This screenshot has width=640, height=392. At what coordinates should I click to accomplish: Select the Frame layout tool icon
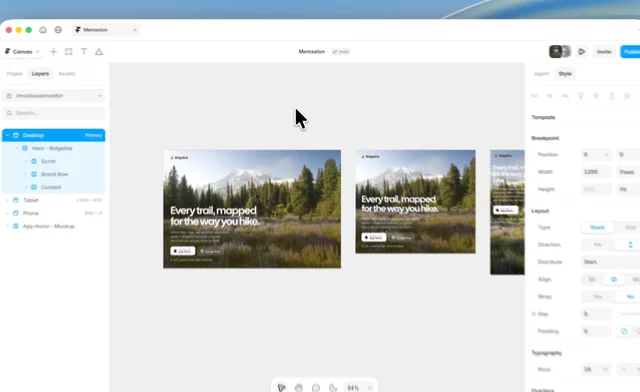[69, 51]
